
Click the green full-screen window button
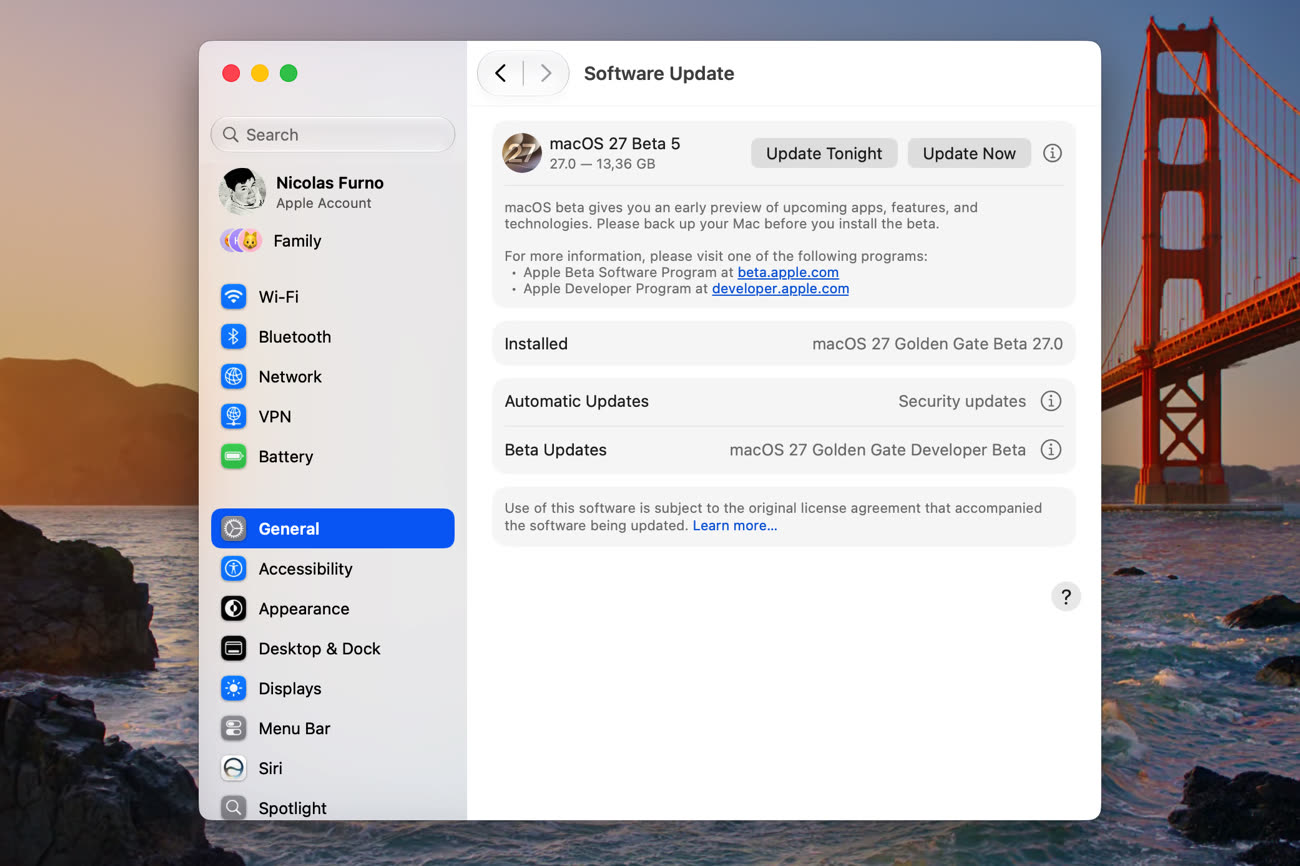tap(289, 73)
